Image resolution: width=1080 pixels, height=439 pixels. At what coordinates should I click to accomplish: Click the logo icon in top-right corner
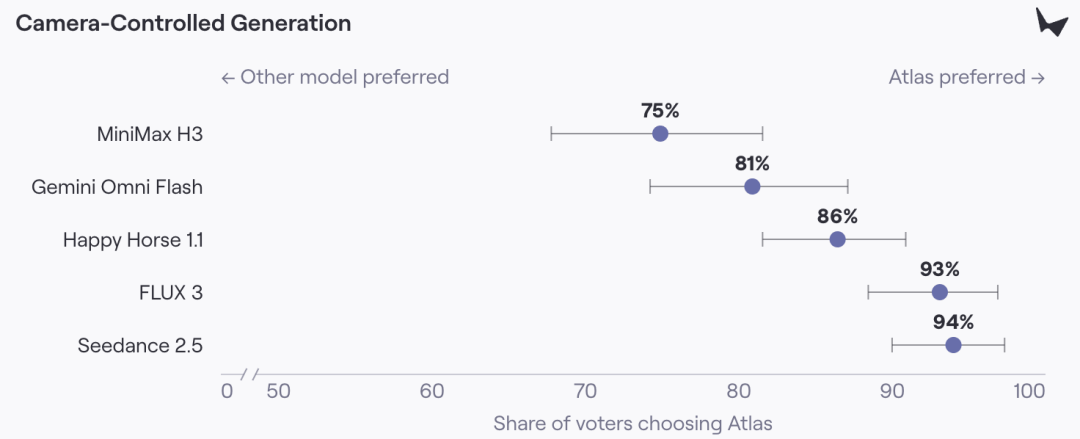(x=1052, y=23)
